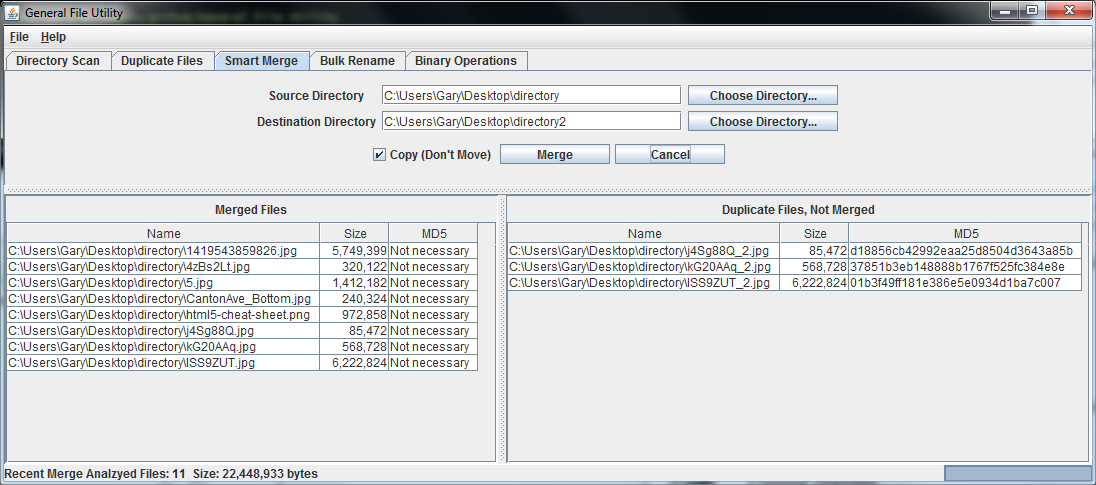
Task: Open the Help menu
Action: pos(53,37)
